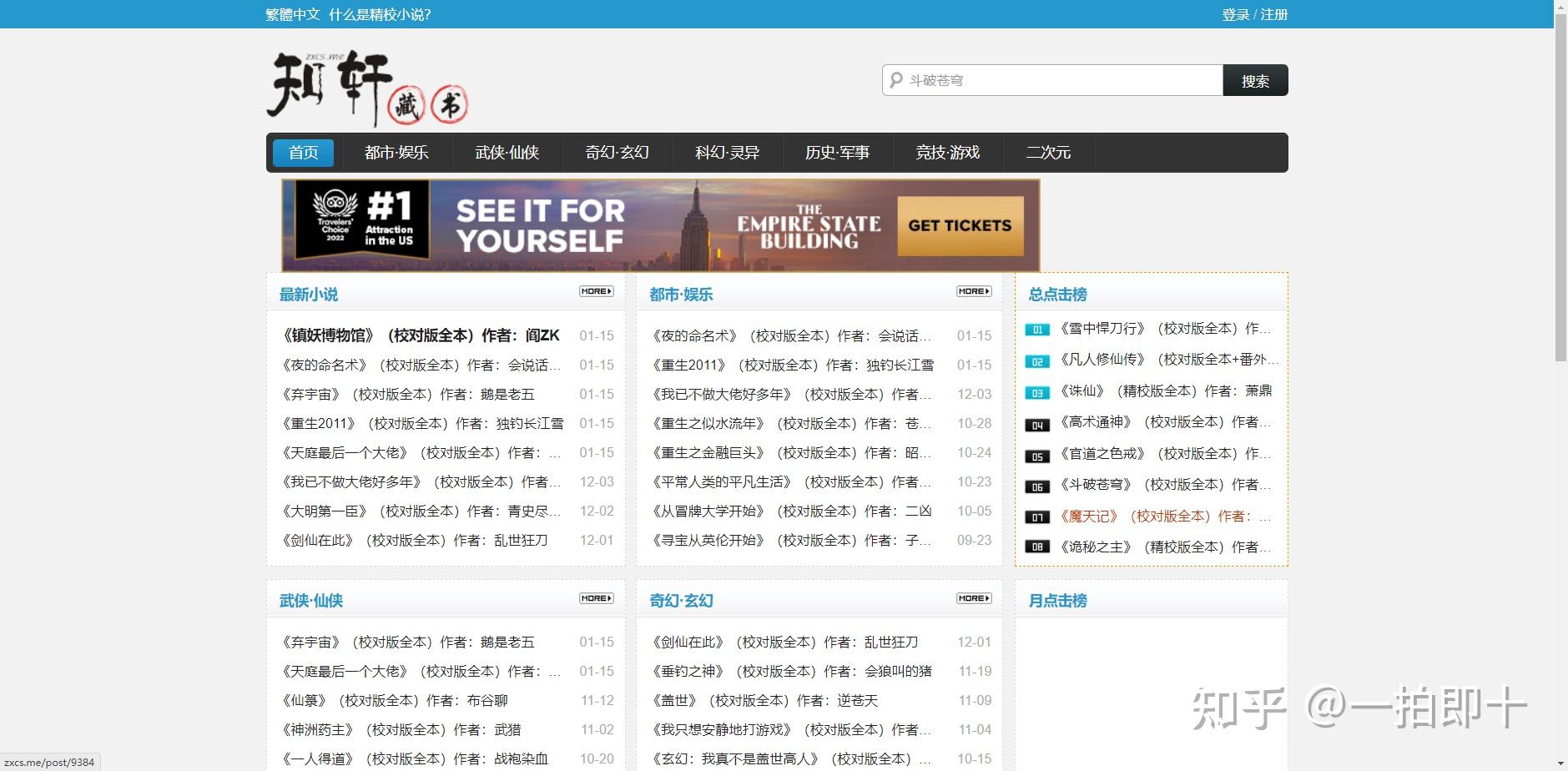
Task: Click the 知轩藏书 site logo
Action: point(367,88)
